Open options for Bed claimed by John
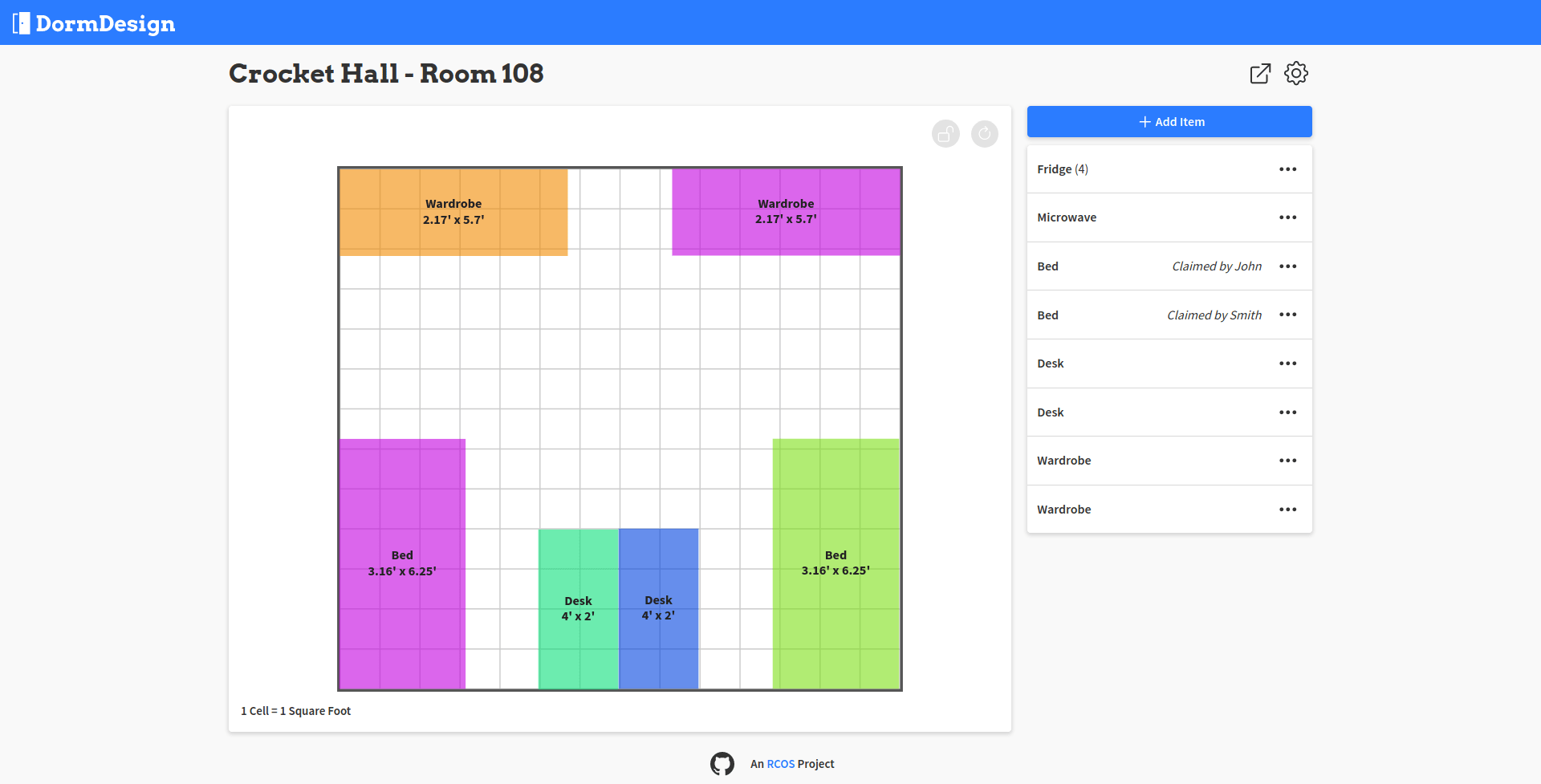The height and width of the screenshot is (784, 1541). pyautogui.click(x=1287, y=266)
